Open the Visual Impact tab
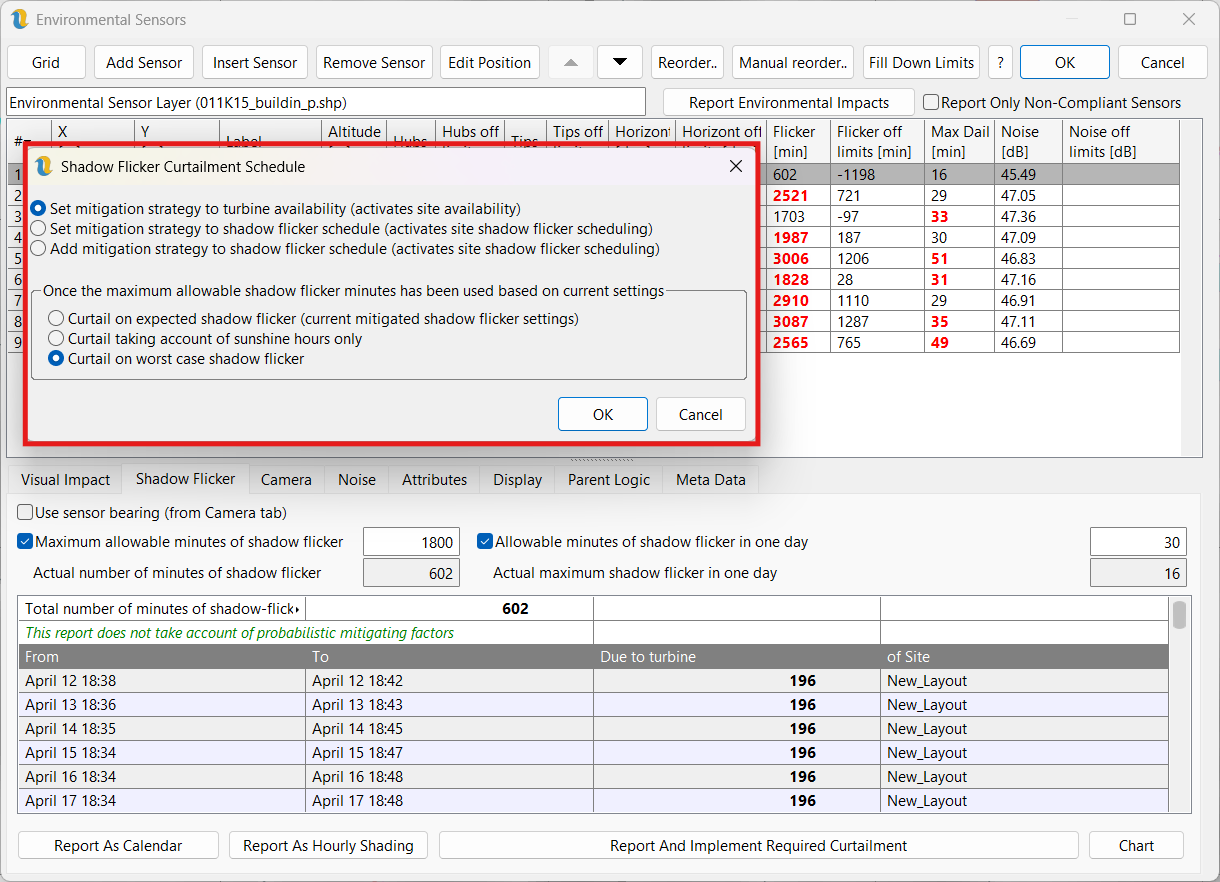1220x882 pixels. click(65, 480)
